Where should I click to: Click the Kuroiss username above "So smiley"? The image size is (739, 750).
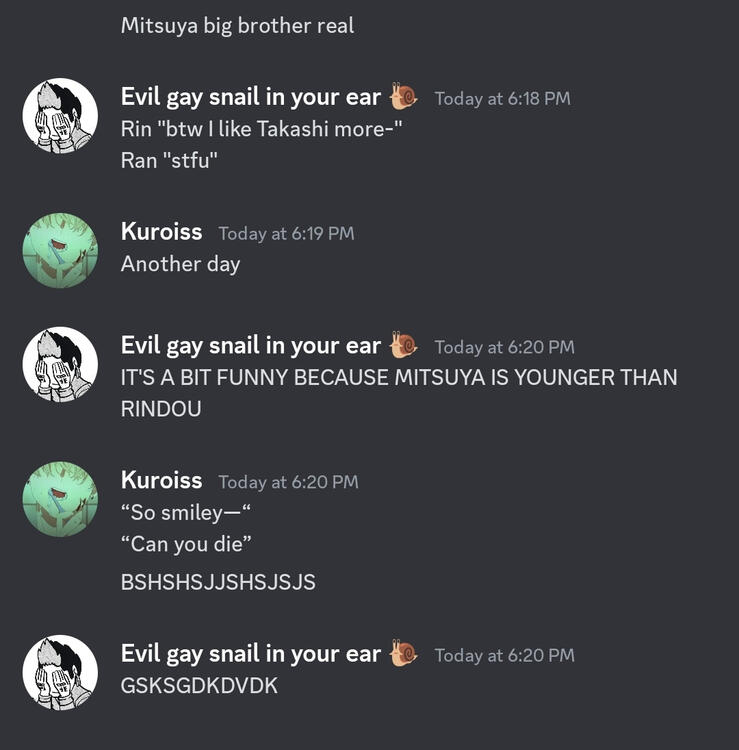pos(161,480)
